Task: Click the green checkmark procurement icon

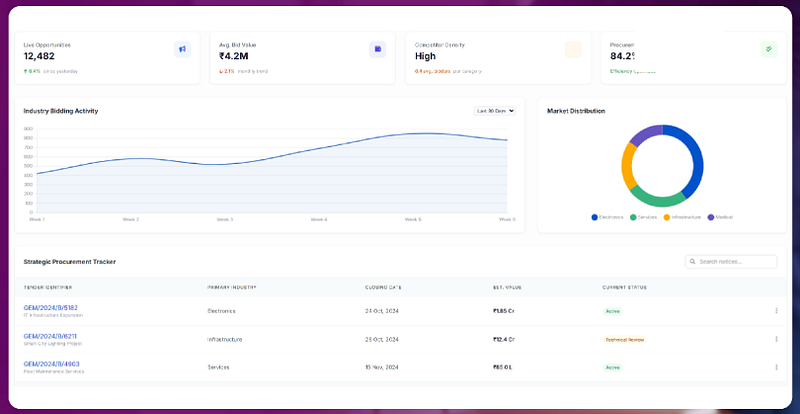Action: 769,50
